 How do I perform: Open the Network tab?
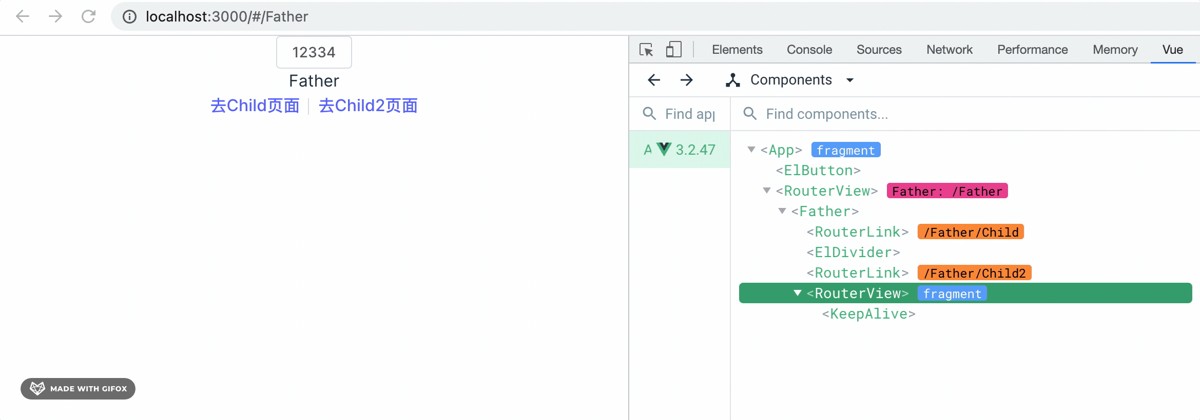949,49
